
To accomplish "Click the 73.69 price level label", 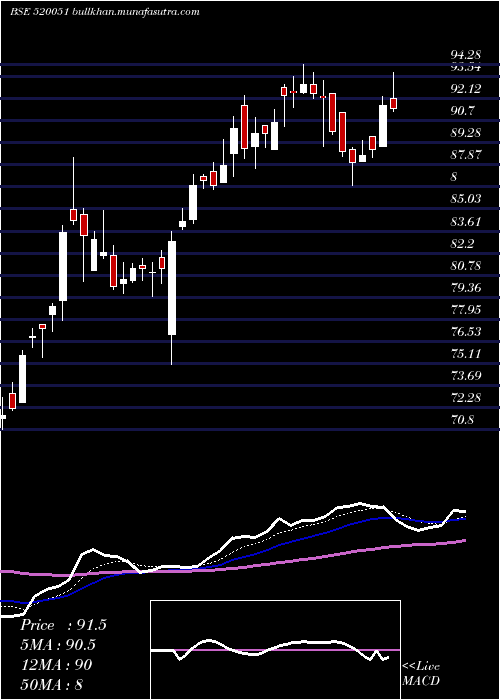I will (x=466, y=376).
